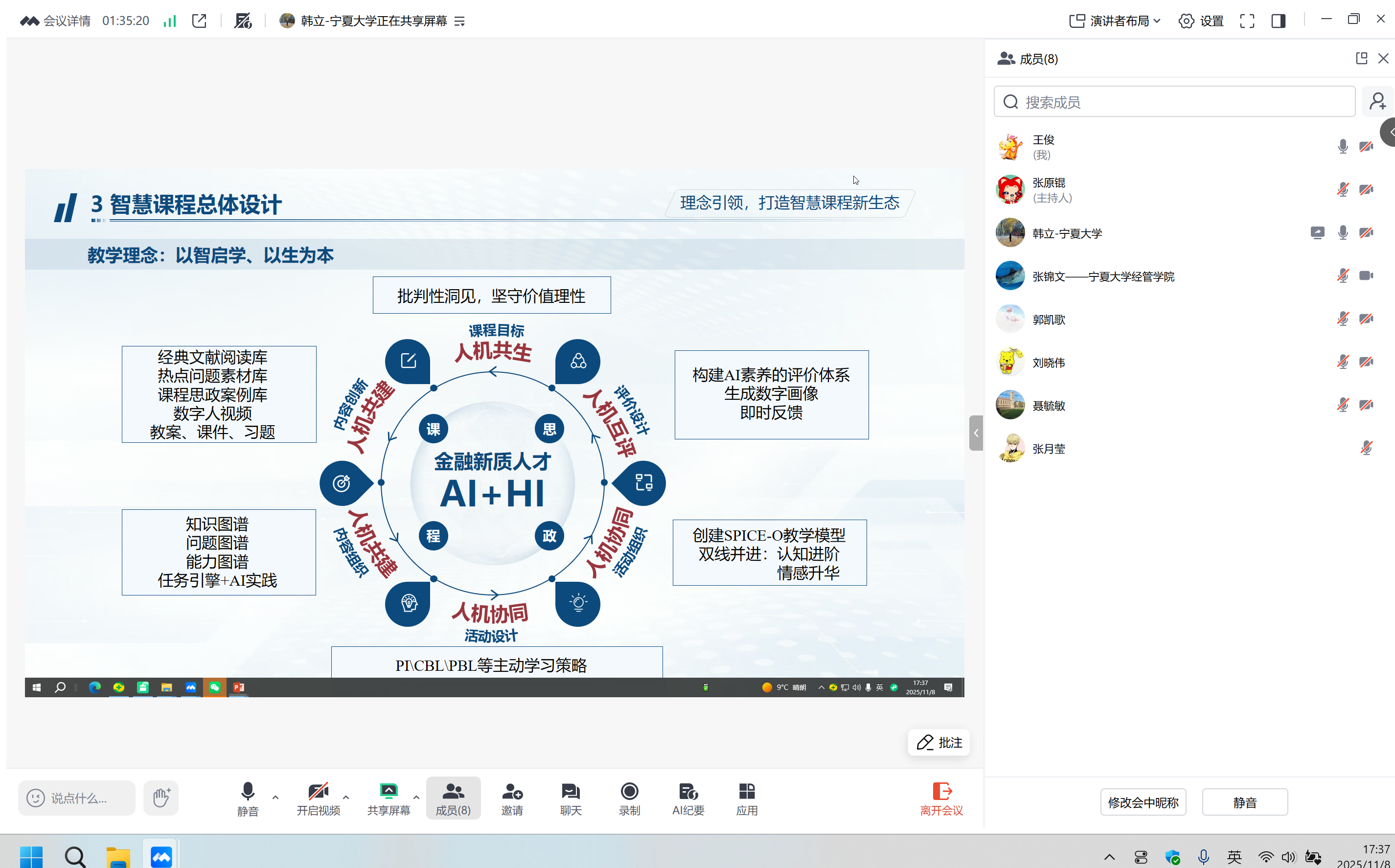Click the 搜索成员 search field
The height and width of the screenshot is (868, 1395).
(x=1174, y=102)
